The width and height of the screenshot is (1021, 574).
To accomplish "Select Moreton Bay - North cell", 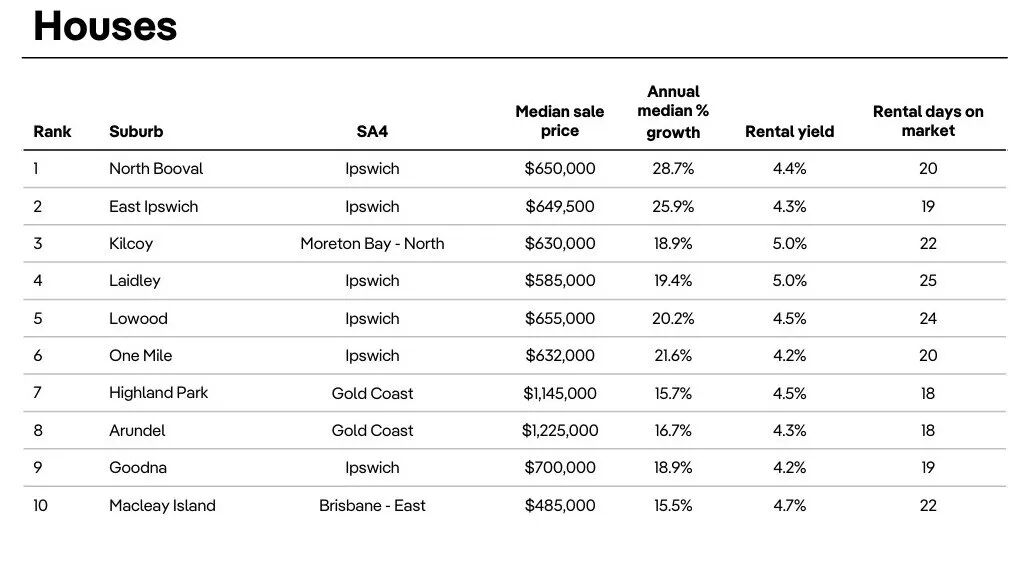I will point(372,244).
